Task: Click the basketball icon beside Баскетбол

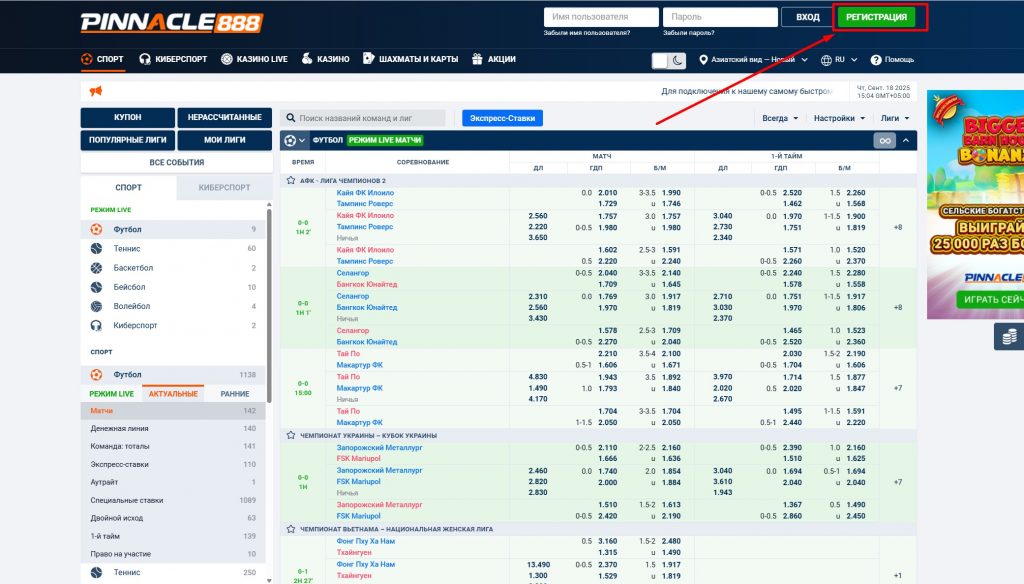Action: click(x=96, y=268)
